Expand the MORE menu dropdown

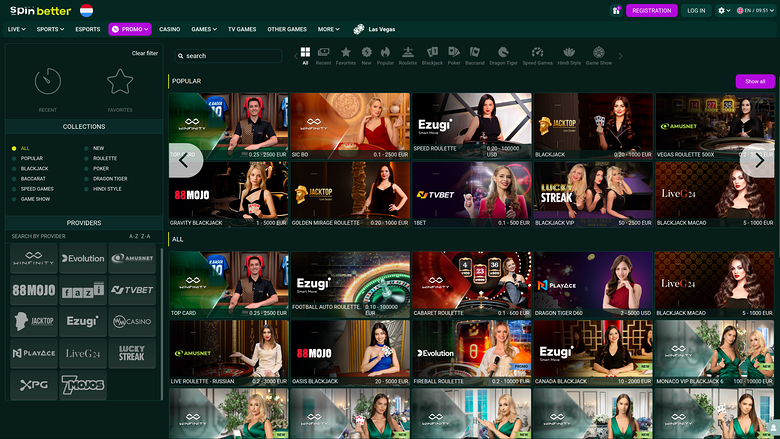(x=328, y=29)
